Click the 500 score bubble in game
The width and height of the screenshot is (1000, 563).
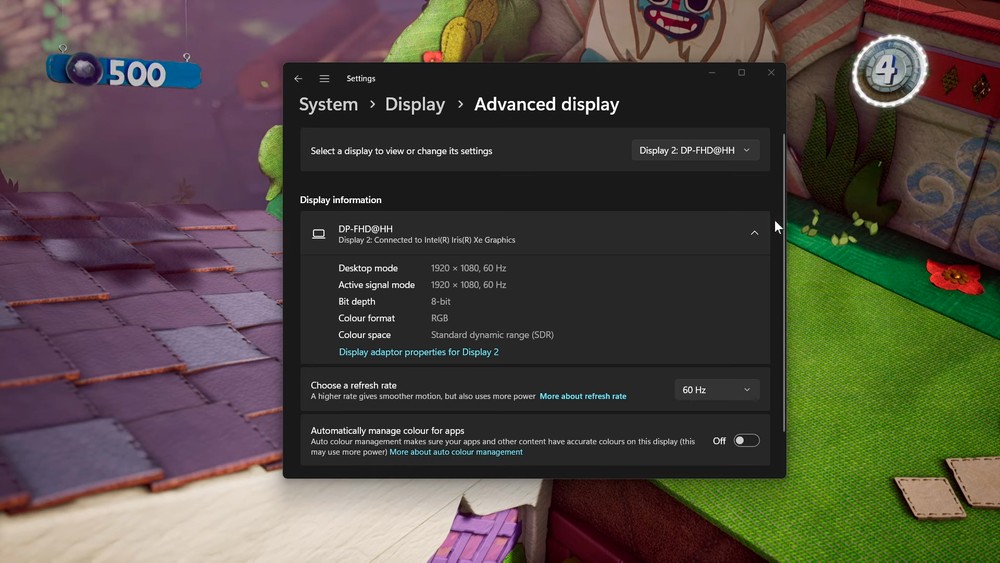tap(123, 72)
